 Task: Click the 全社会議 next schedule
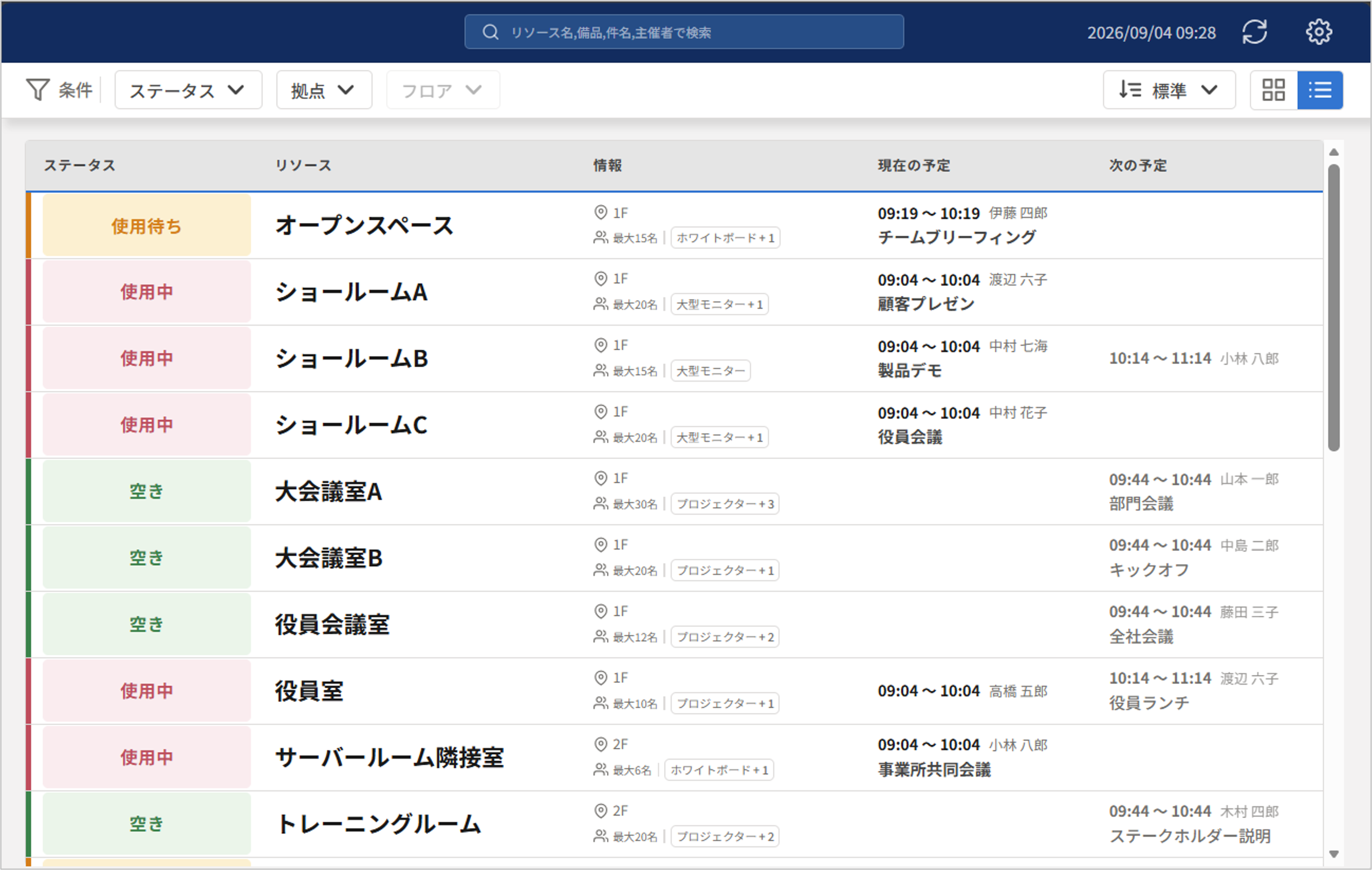(1141, 636)
